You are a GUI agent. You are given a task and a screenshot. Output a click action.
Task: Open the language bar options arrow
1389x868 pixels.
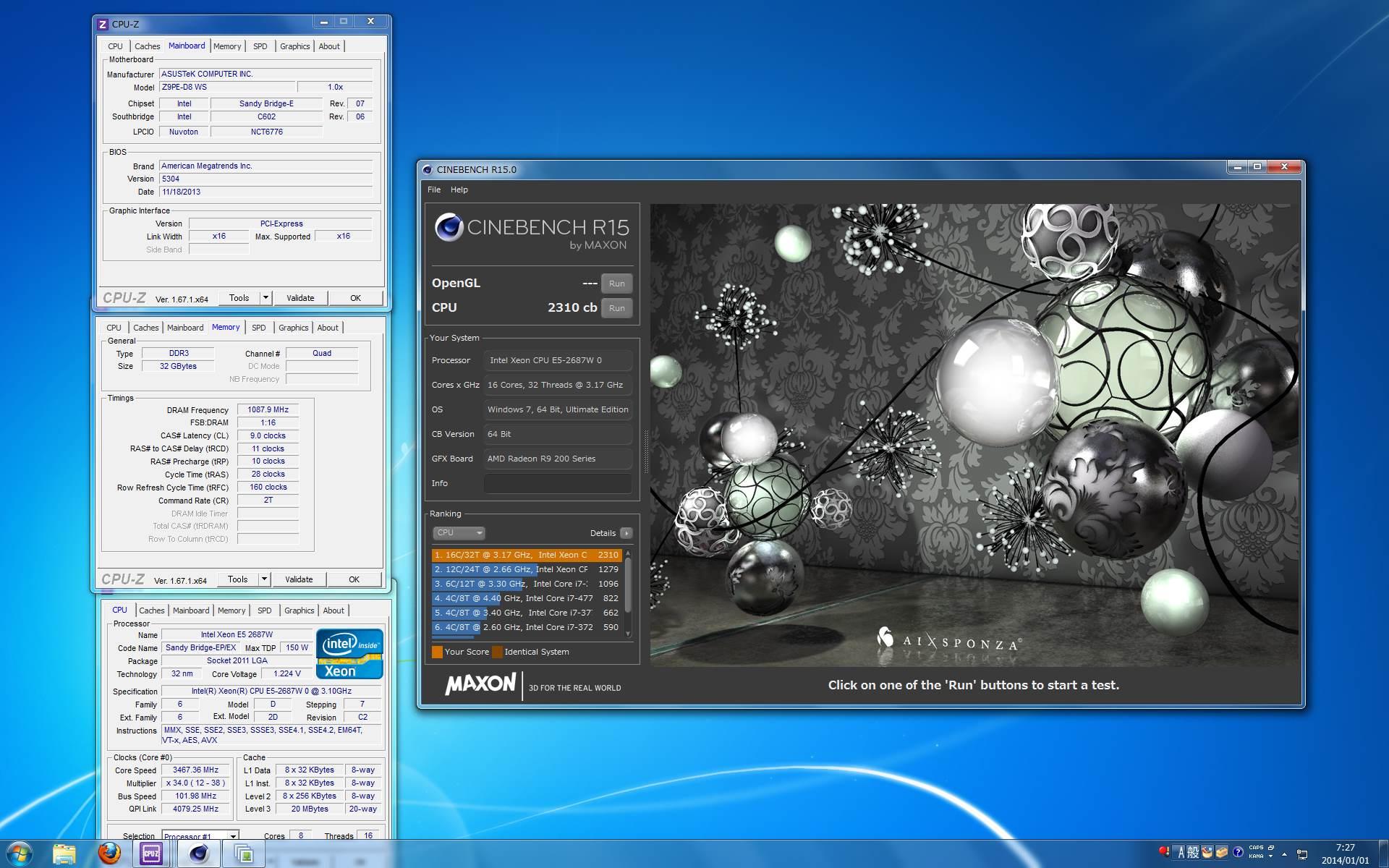pos(1271,856)
